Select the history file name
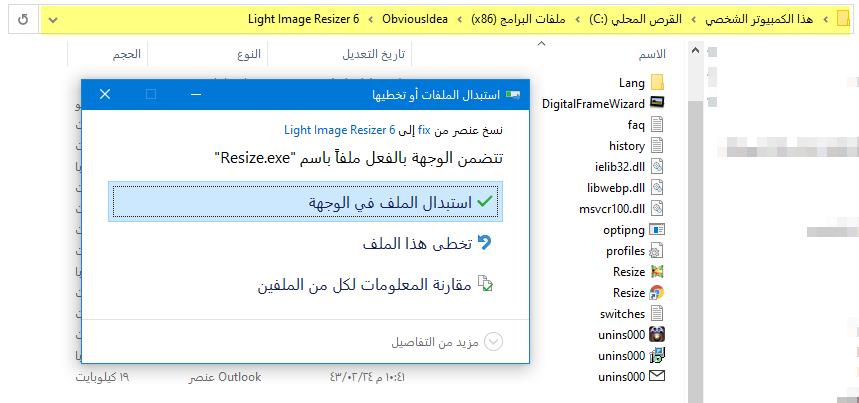This screenshot has width=859, height=403. click(x=627, y=146)
